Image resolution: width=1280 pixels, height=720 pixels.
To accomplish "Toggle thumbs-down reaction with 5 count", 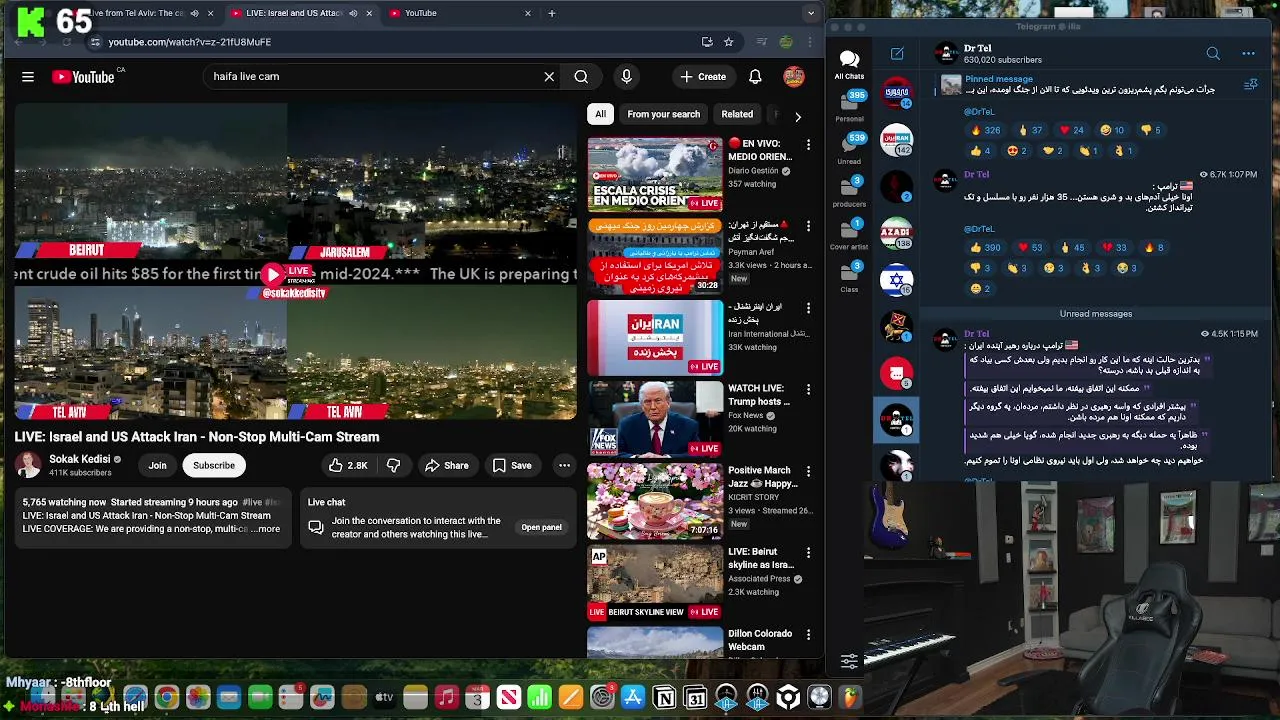I will (1150, 130).
